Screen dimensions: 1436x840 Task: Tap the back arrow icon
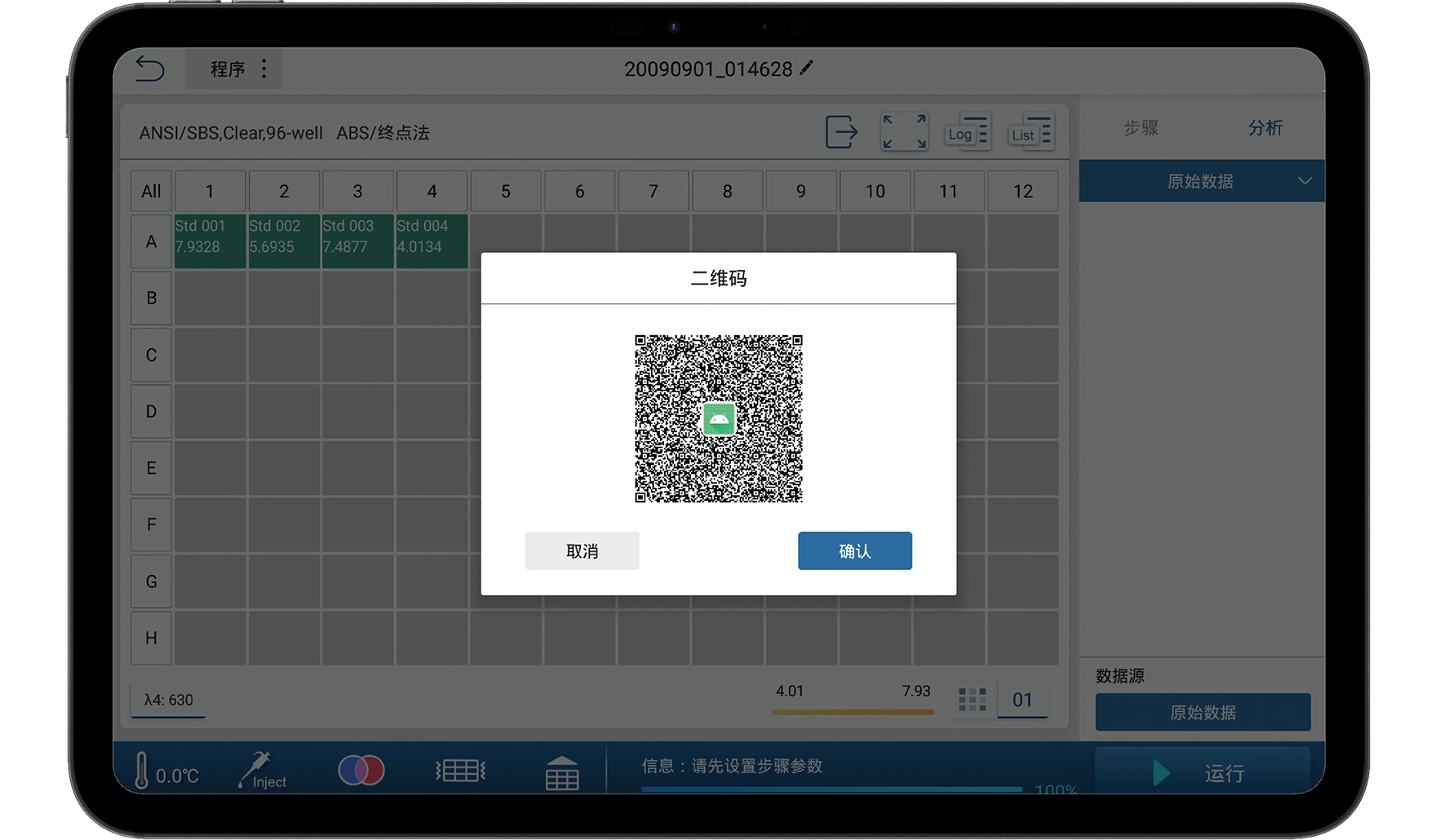click(x=150, y=69)
